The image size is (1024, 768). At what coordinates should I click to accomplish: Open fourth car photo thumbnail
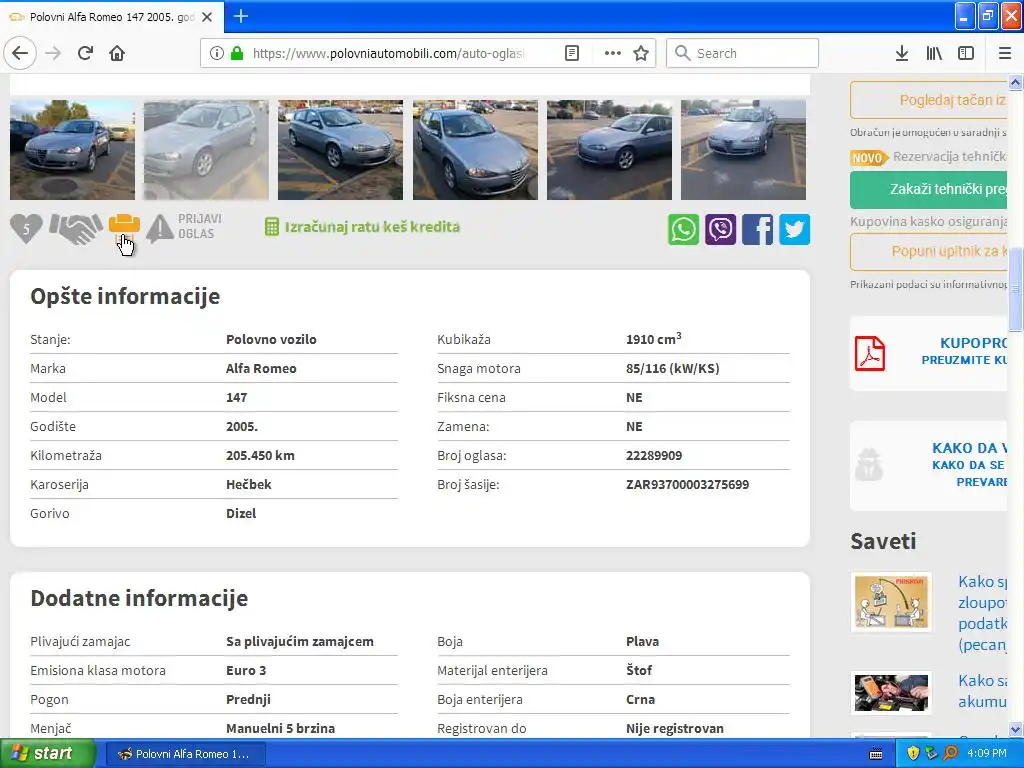pos(475,150)
